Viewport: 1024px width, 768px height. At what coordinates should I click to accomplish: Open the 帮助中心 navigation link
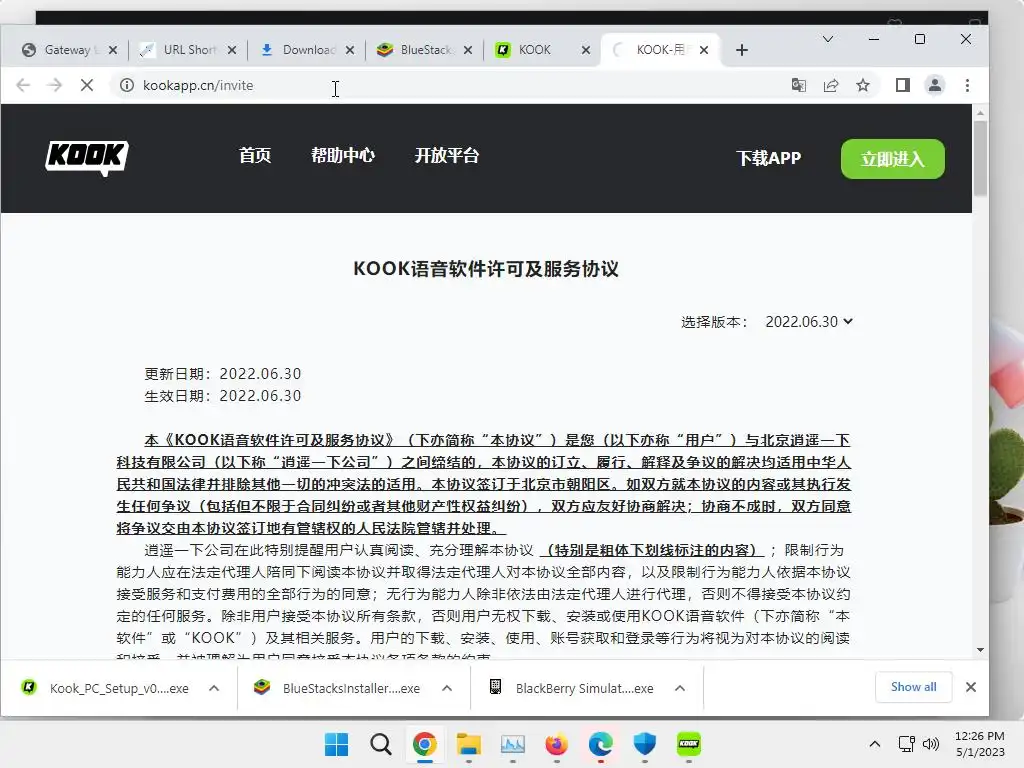point(342,156)
